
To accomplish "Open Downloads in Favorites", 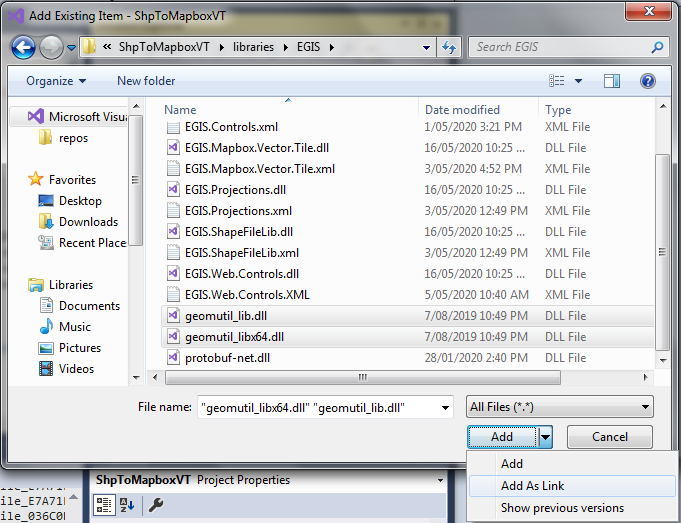I will pyautogui.click(x=78, y=222).
